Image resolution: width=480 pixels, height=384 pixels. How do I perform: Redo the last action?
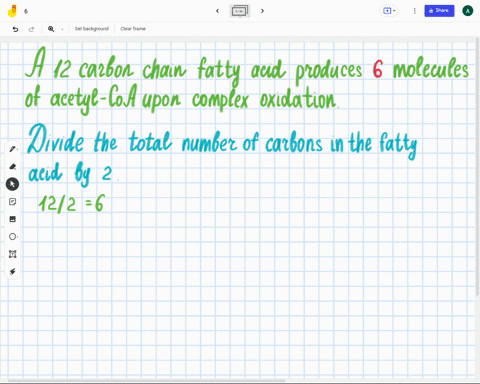[x=31, y=29]
